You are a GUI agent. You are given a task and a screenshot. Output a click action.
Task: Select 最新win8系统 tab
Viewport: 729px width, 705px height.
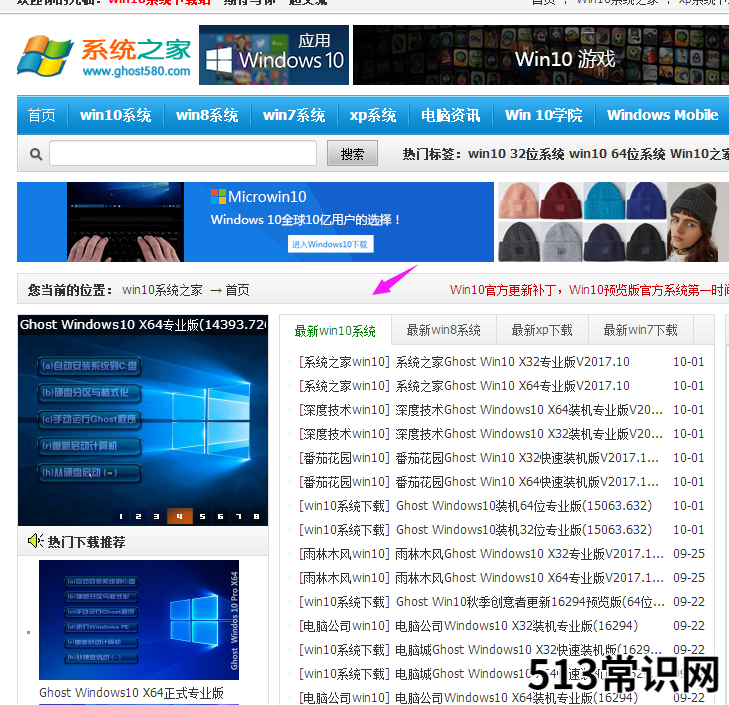444,330
